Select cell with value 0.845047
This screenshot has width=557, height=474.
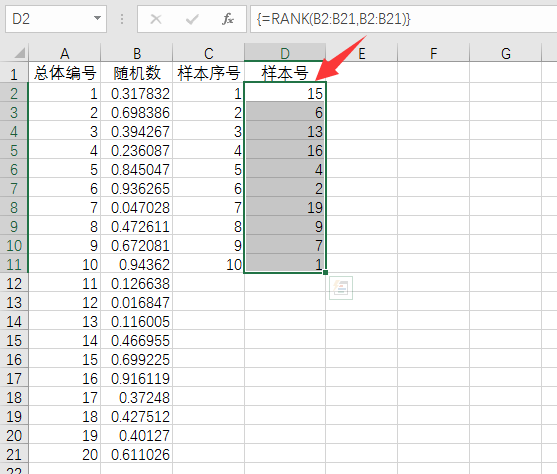137,169
